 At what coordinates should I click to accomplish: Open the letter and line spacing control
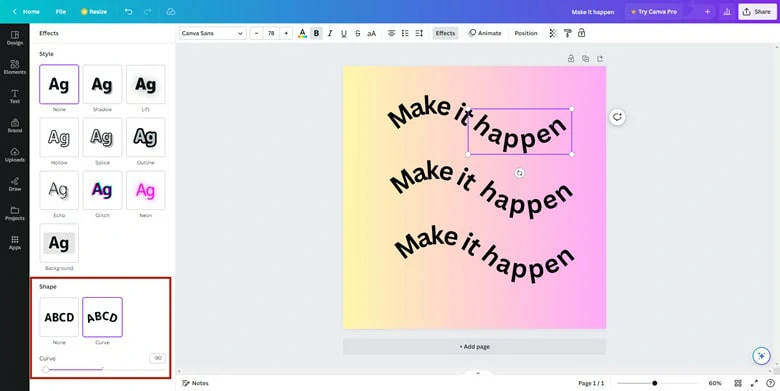[x=419, y=33]
